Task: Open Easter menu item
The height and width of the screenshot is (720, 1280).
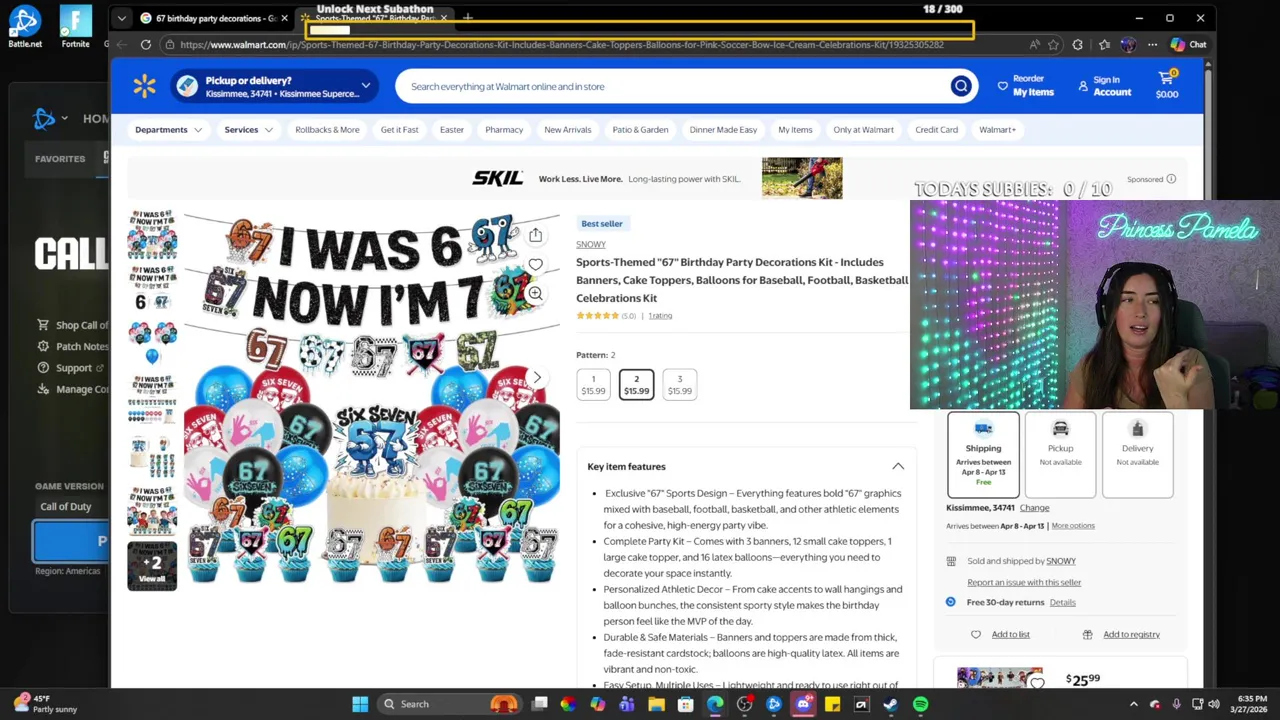Action: pyautogui.click(x=452, y=129)
